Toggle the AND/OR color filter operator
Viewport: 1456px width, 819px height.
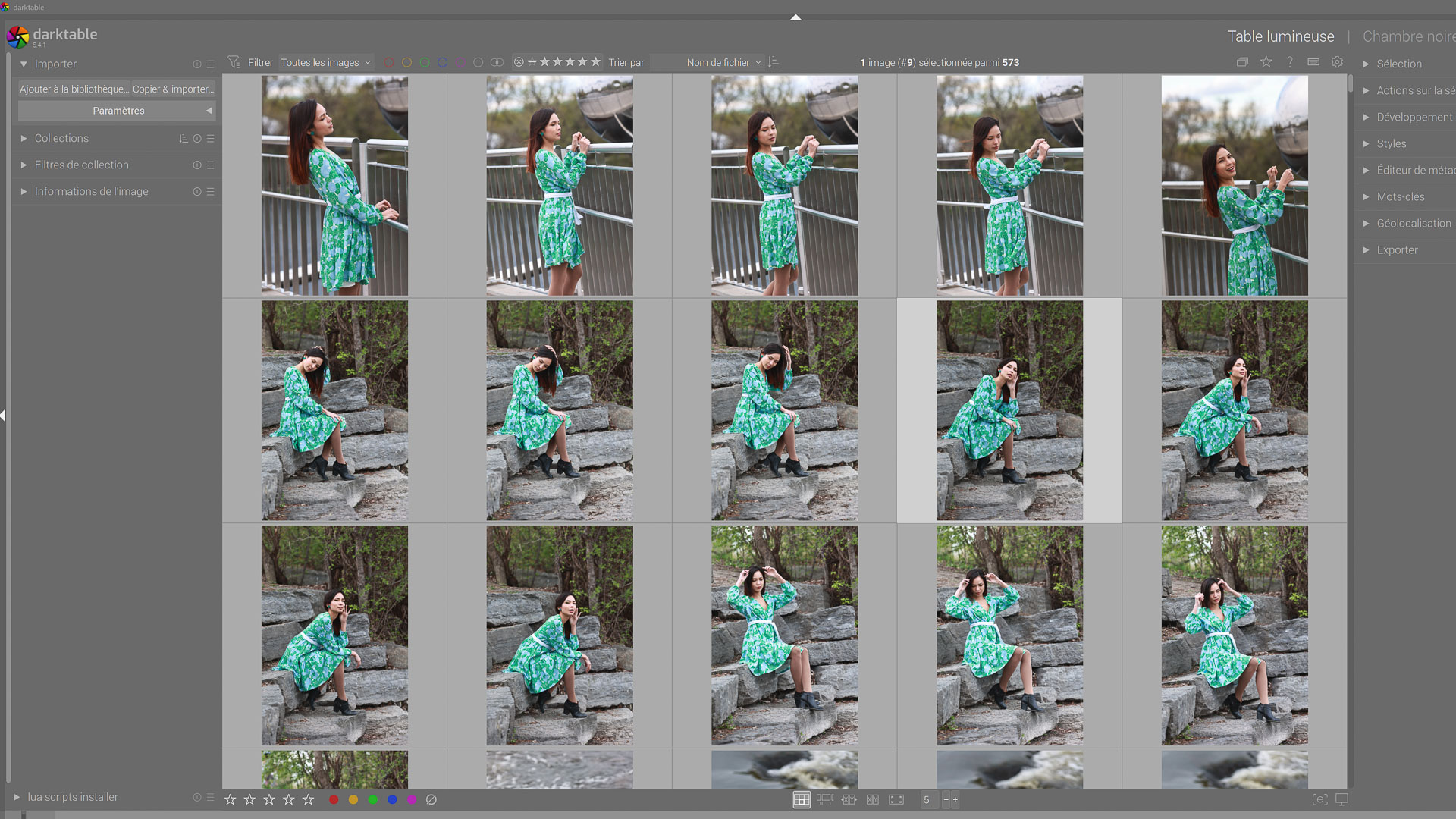click(x=497, y=62)
